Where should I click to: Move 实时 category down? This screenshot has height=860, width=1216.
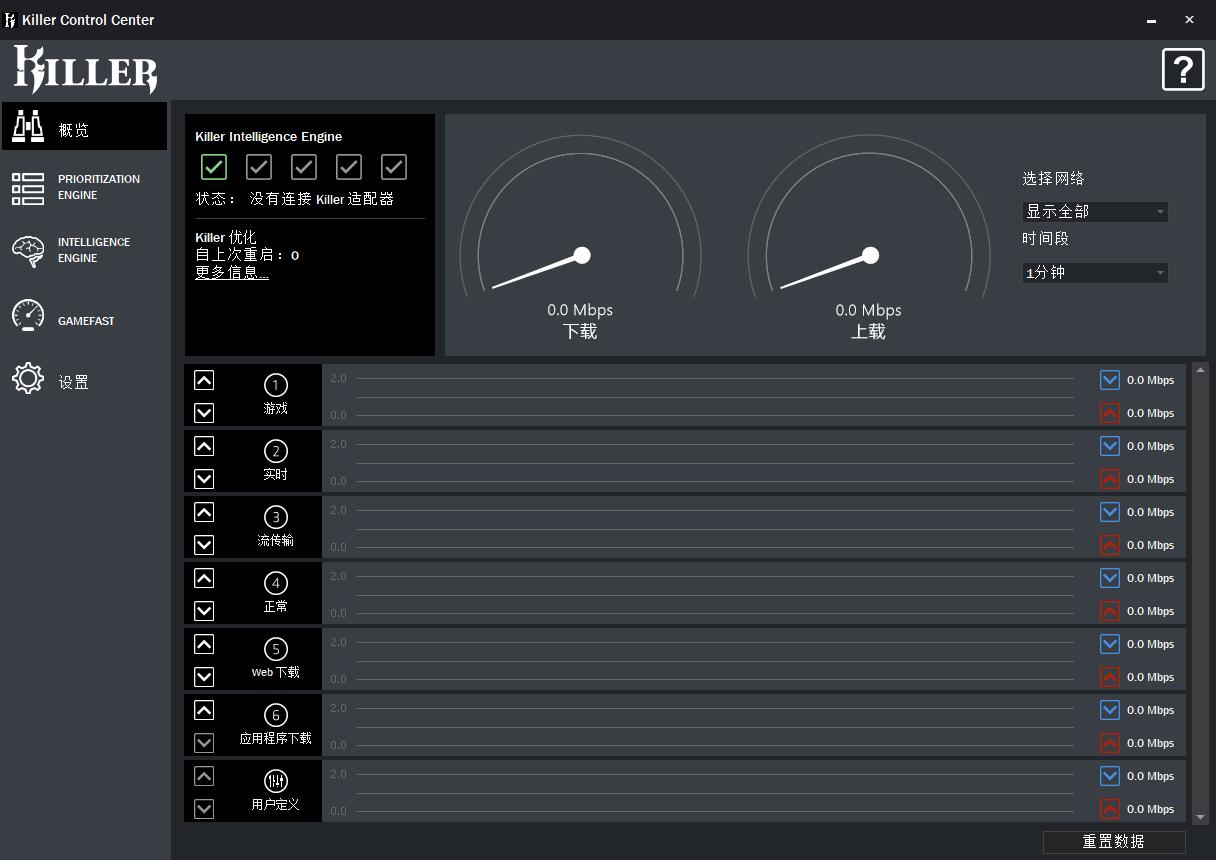pos(204,478)
